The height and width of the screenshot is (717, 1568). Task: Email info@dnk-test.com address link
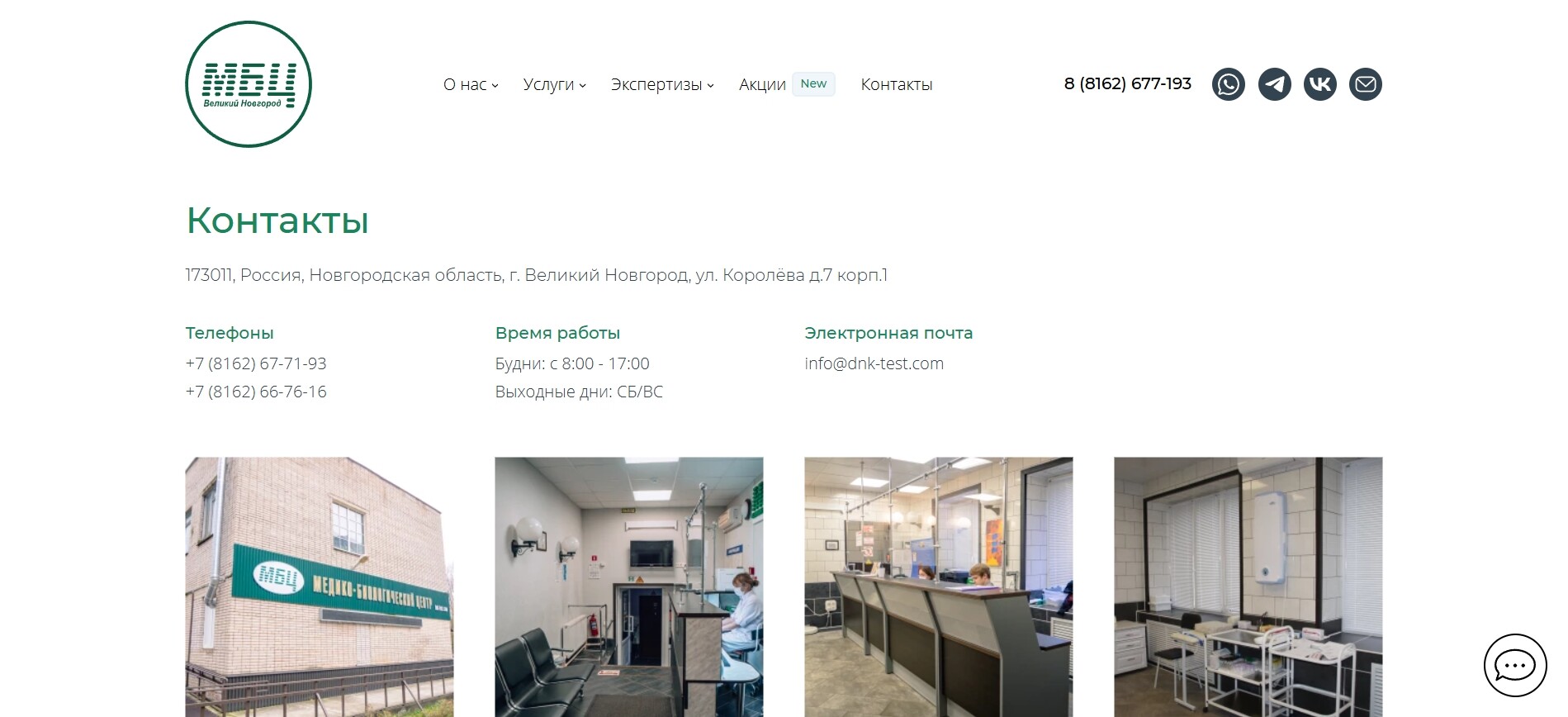(x=874, y=363)
